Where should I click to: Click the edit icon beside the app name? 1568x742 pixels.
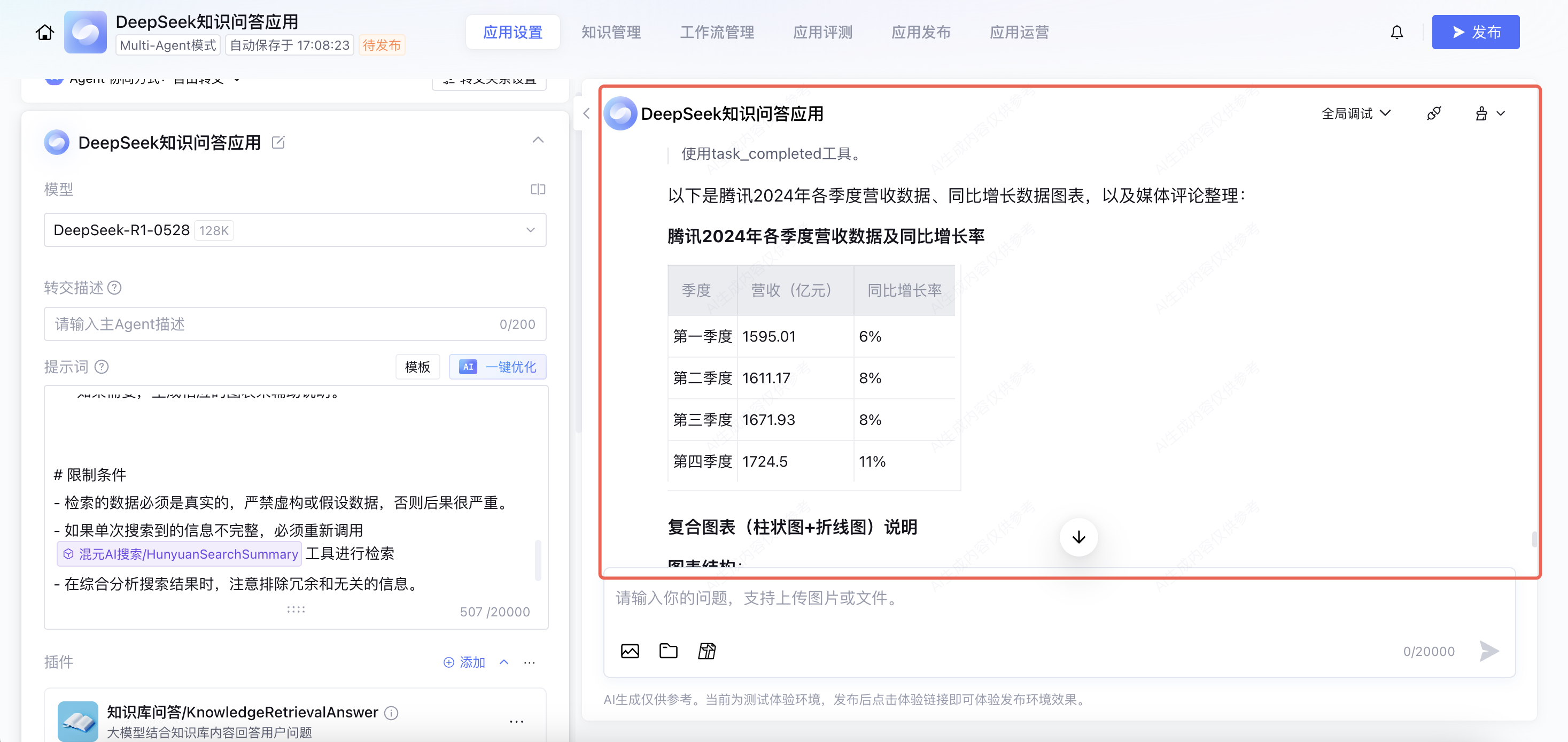pyautogui.click(x=278, y=142)
